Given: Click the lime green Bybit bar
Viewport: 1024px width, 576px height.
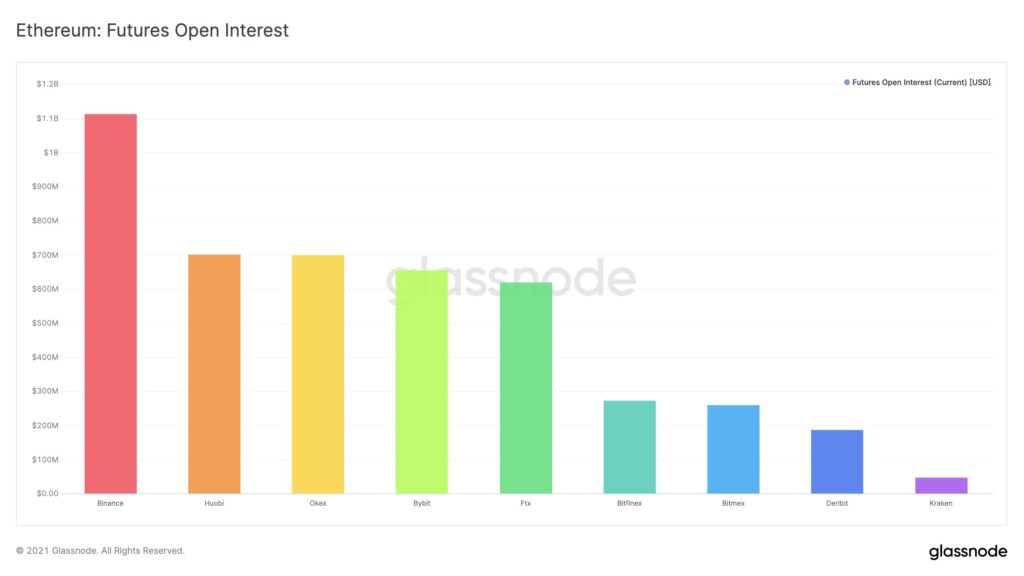Looking at the screenshot, I should pyautogui.click(x=422, y=382).
